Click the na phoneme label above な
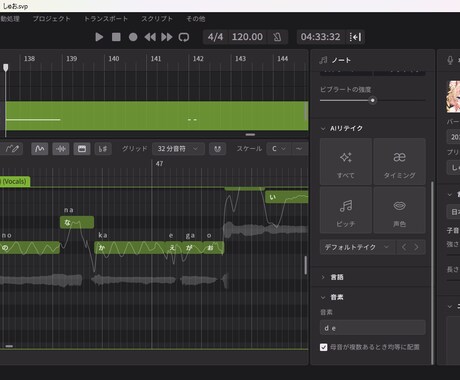The height and width of the screenshot is (380, 460). coord(69,210)
